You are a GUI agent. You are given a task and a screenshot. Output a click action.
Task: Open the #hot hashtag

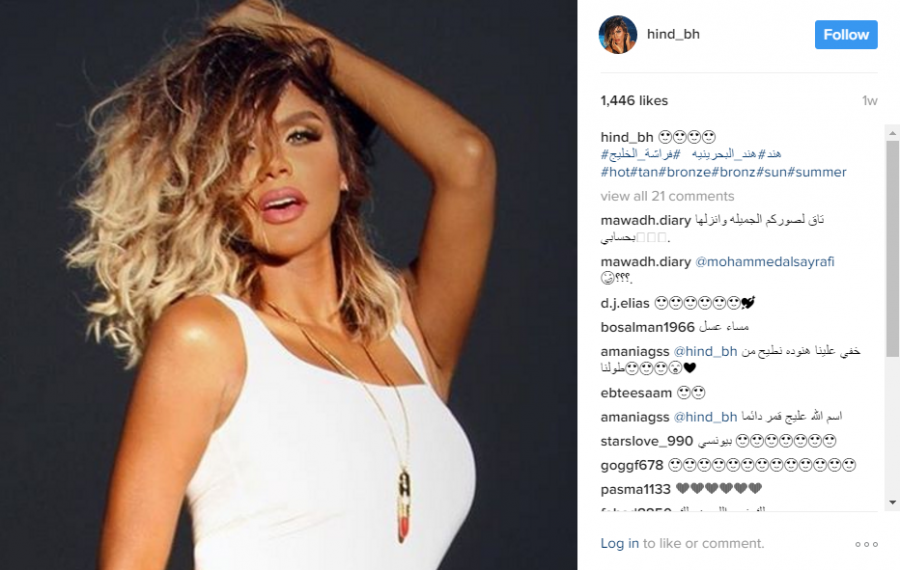click(x=615, y=172)
